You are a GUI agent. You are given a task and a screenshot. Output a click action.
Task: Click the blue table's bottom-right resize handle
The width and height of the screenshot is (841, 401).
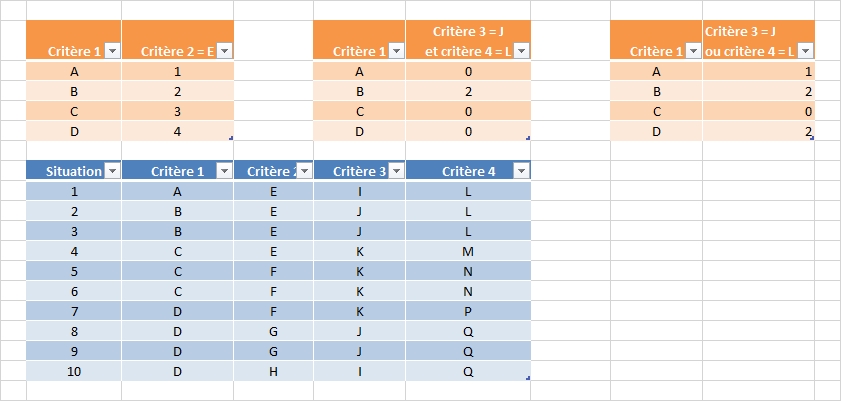point(527,378)
